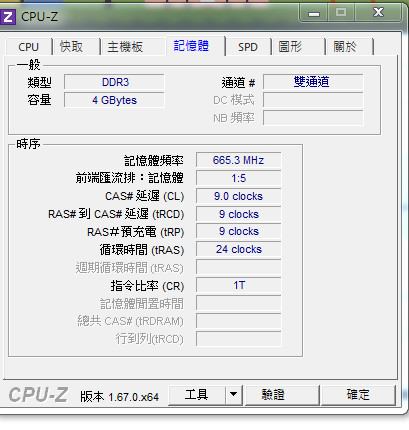Click the empty DC 模式 field
Viewport: 409px width, 430px height.
click(313, 100)
